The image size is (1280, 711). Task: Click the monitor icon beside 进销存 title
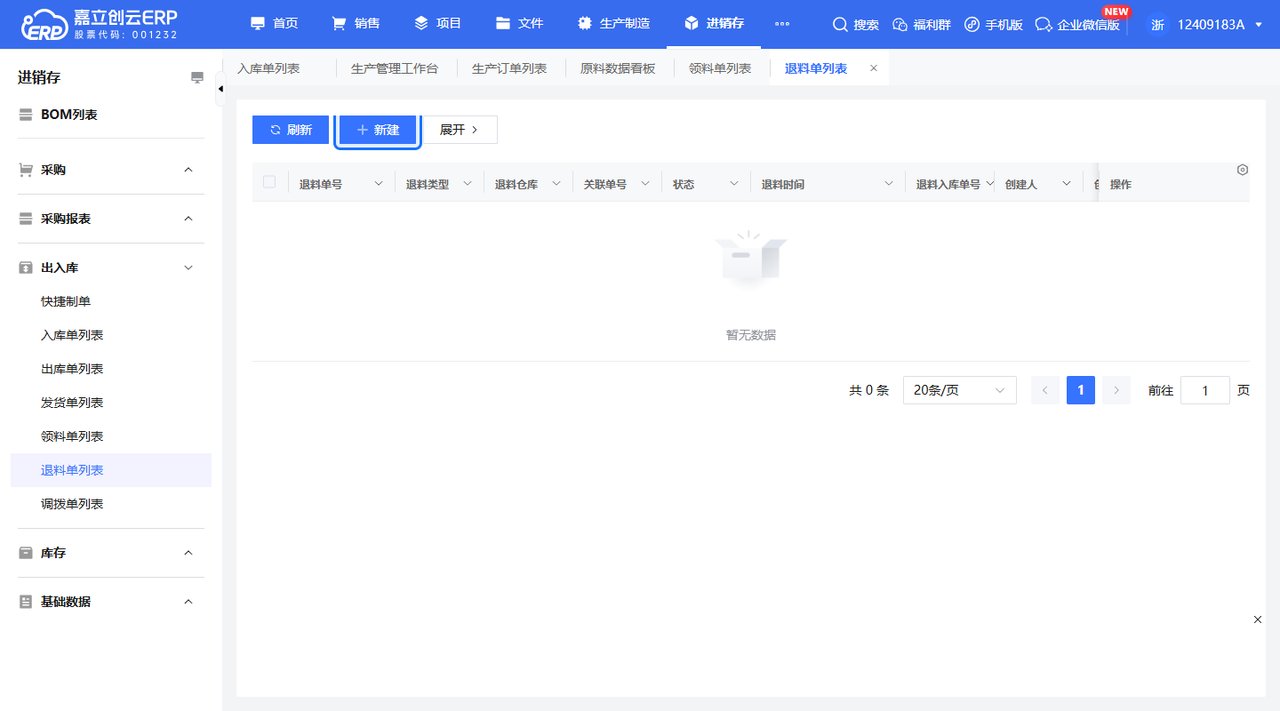coord(197,78)
